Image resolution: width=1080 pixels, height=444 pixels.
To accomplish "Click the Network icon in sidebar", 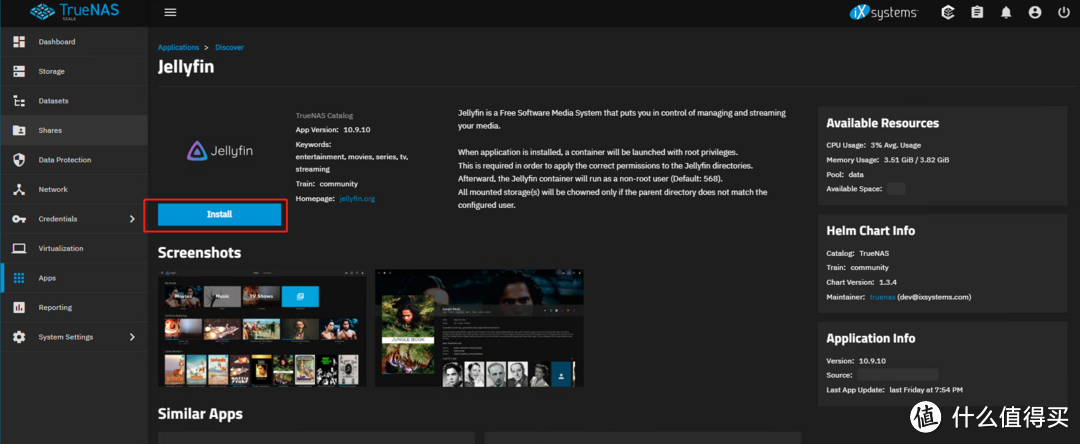I will click(x=19, y=189).
